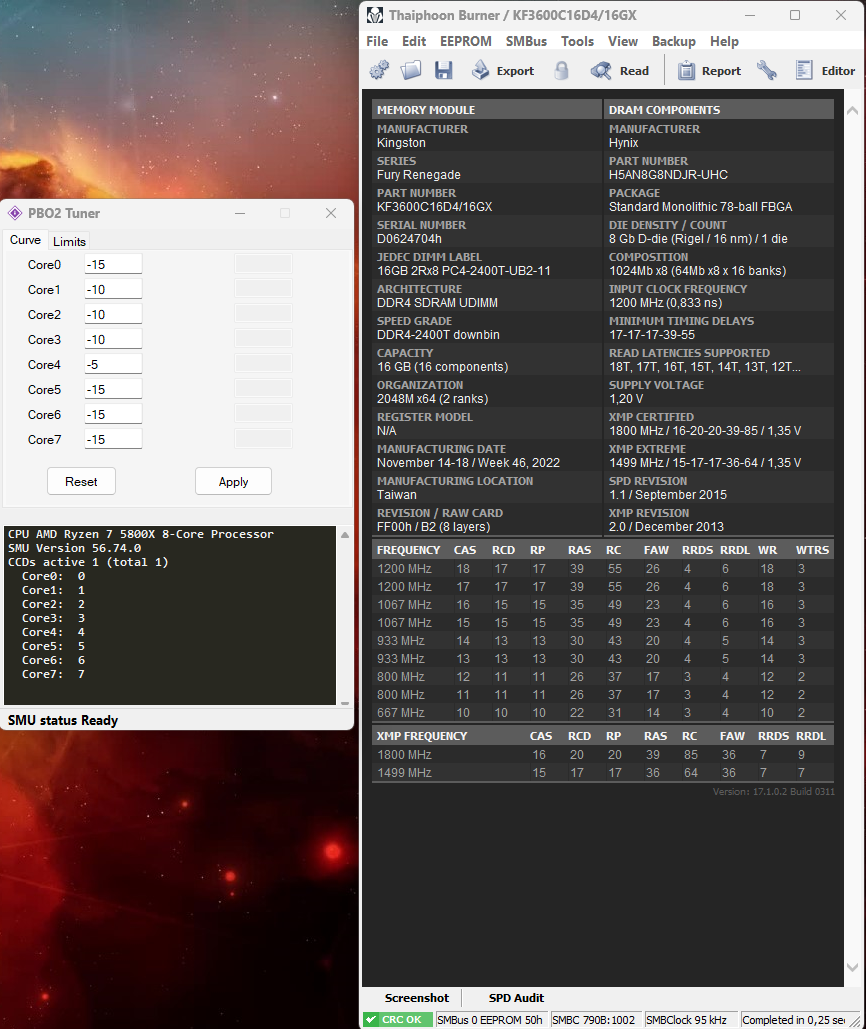Click 'CPU AMD Ryzen 7 5800X' log line
The width and height of the screenshot is (866, 1029).
tap(140, 534)
